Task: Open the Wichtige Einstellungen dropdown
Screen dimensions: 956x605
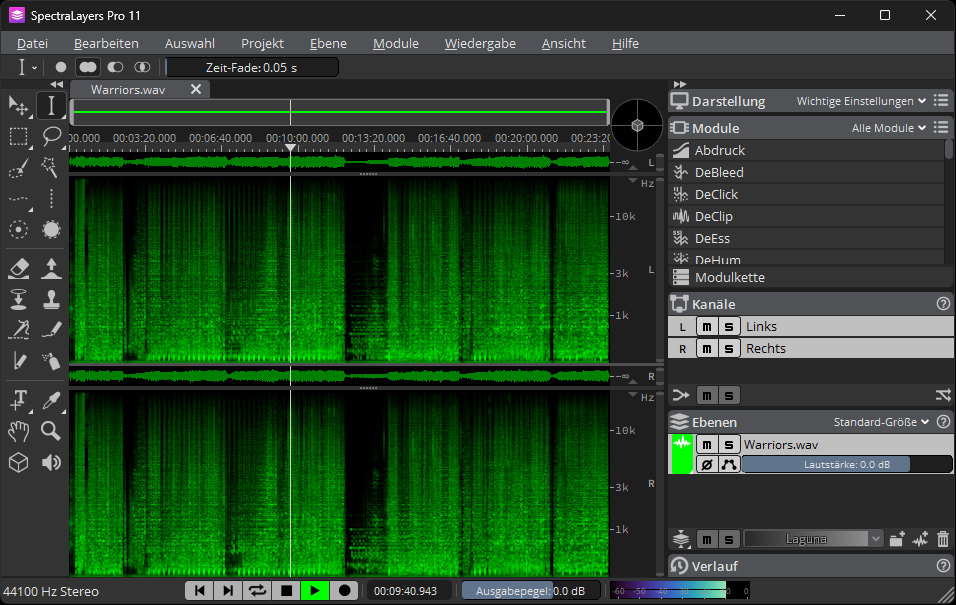Action: click(x=861, y=101)
